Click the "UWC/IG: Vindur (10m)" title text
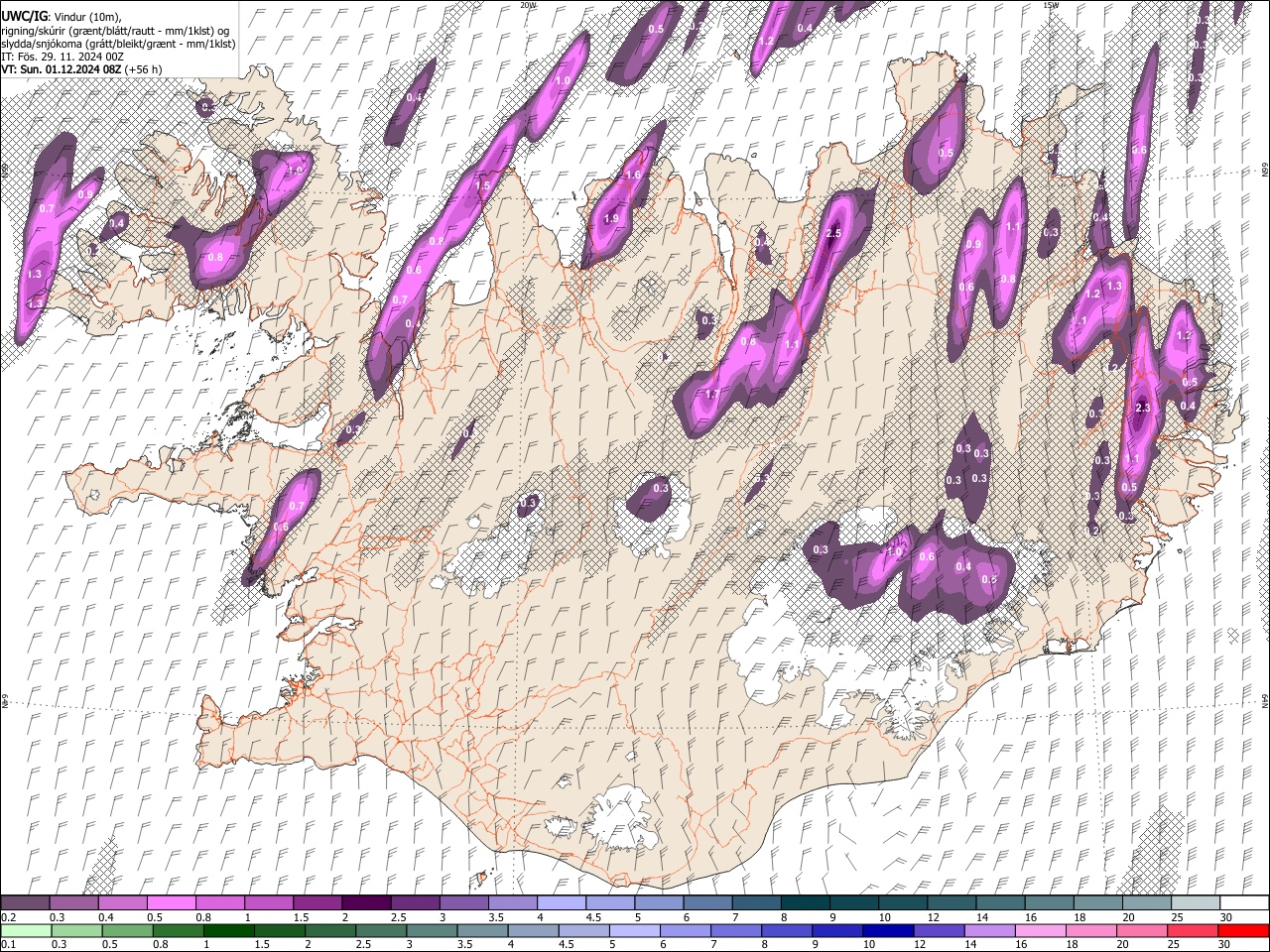 pos(61,16)
